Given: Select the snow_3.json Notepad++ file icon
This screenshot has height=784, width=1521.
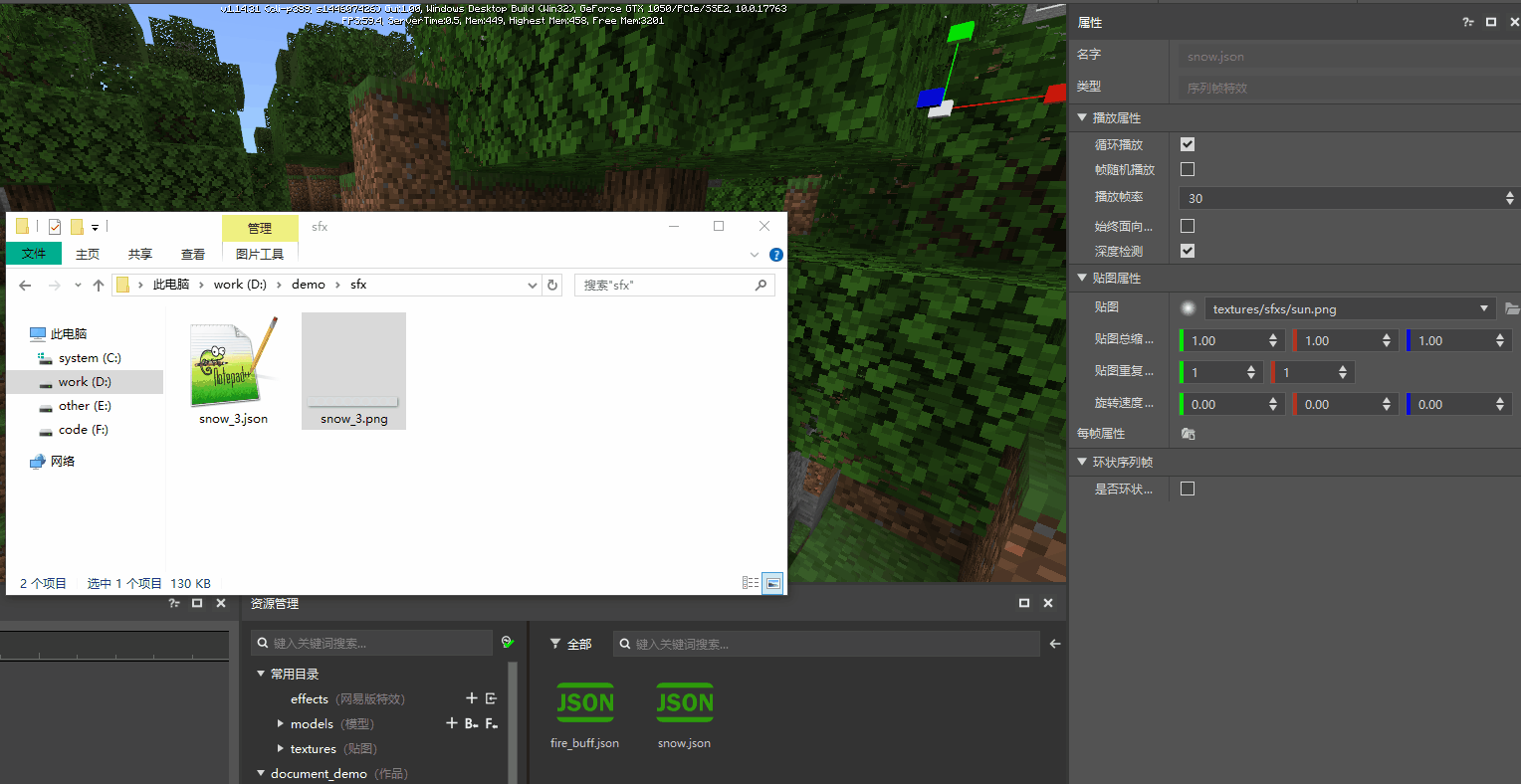Looking at the screenshot, I should click(x=234, y=362).
